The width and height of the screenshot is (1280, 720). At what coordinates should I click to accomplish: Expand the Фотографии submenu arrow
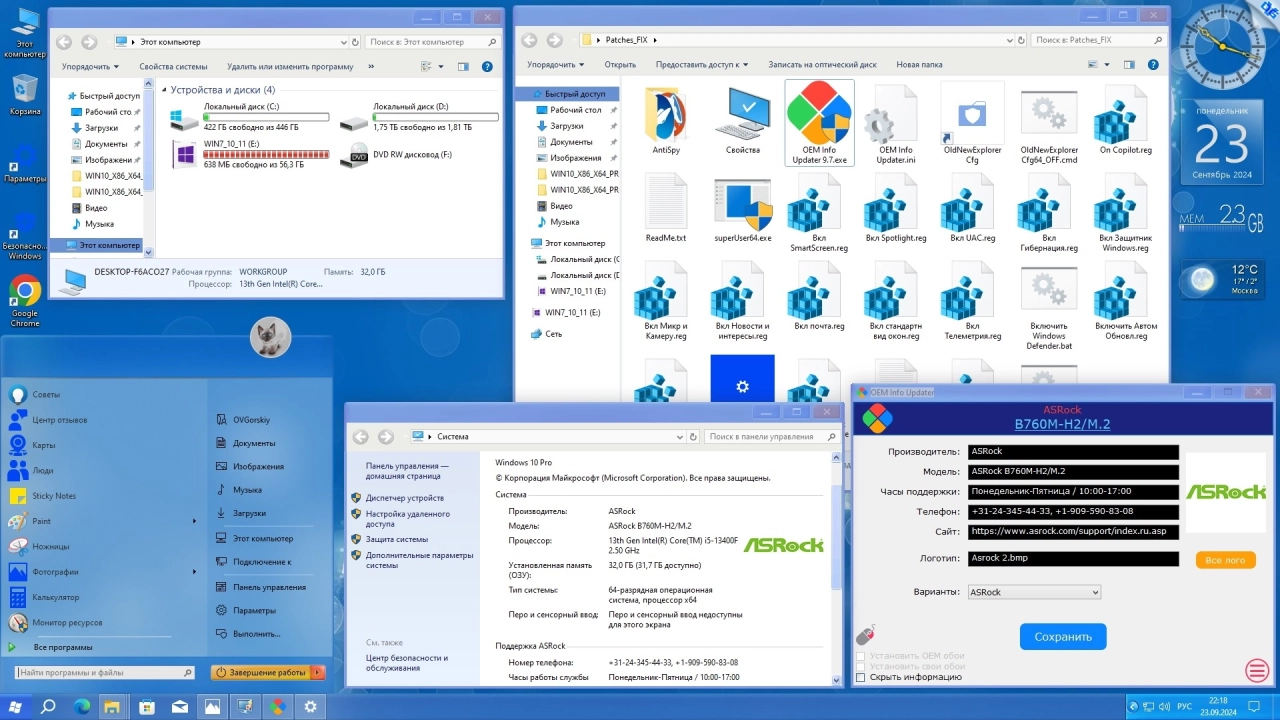coord(194,571)
